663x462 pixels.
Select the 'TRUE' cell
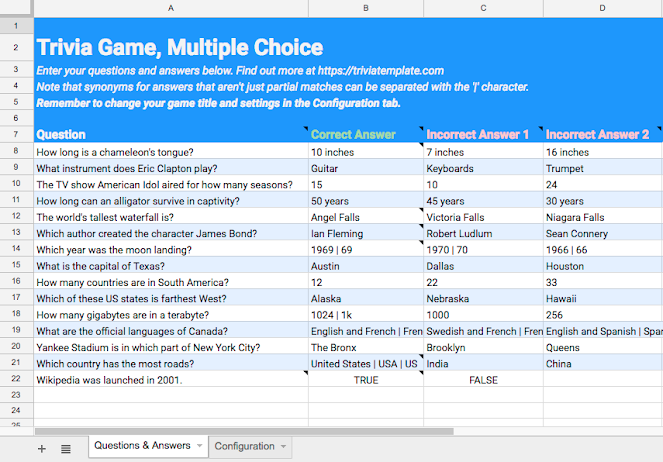pos(366,379)
